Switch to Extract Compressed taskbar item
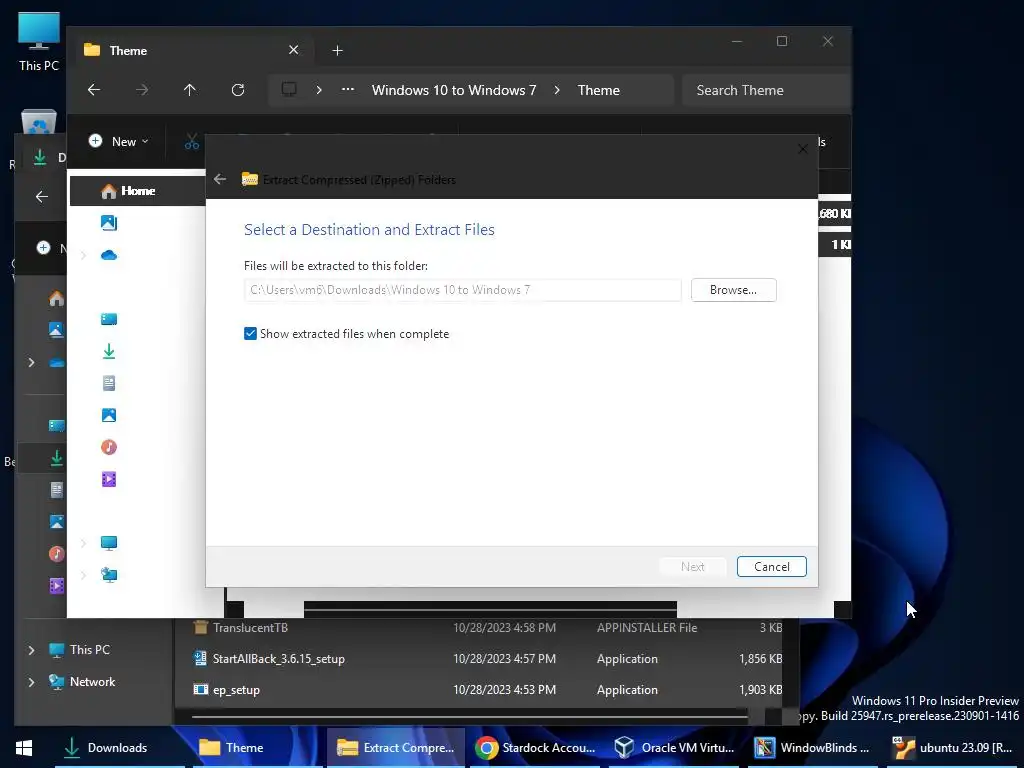The image size is (1024, 768). (x=396, y=748)
